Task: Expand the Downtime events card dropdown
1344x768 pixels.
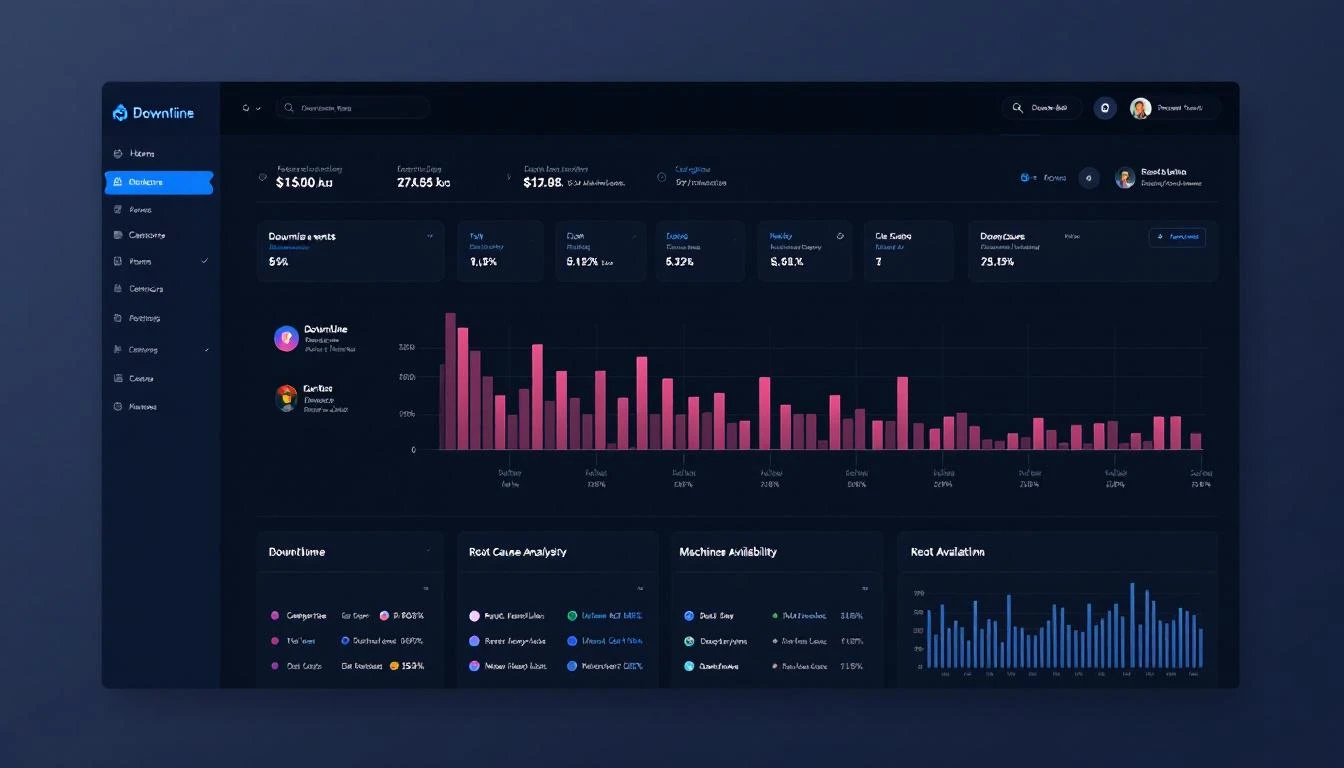Action: tap(429, 236)
